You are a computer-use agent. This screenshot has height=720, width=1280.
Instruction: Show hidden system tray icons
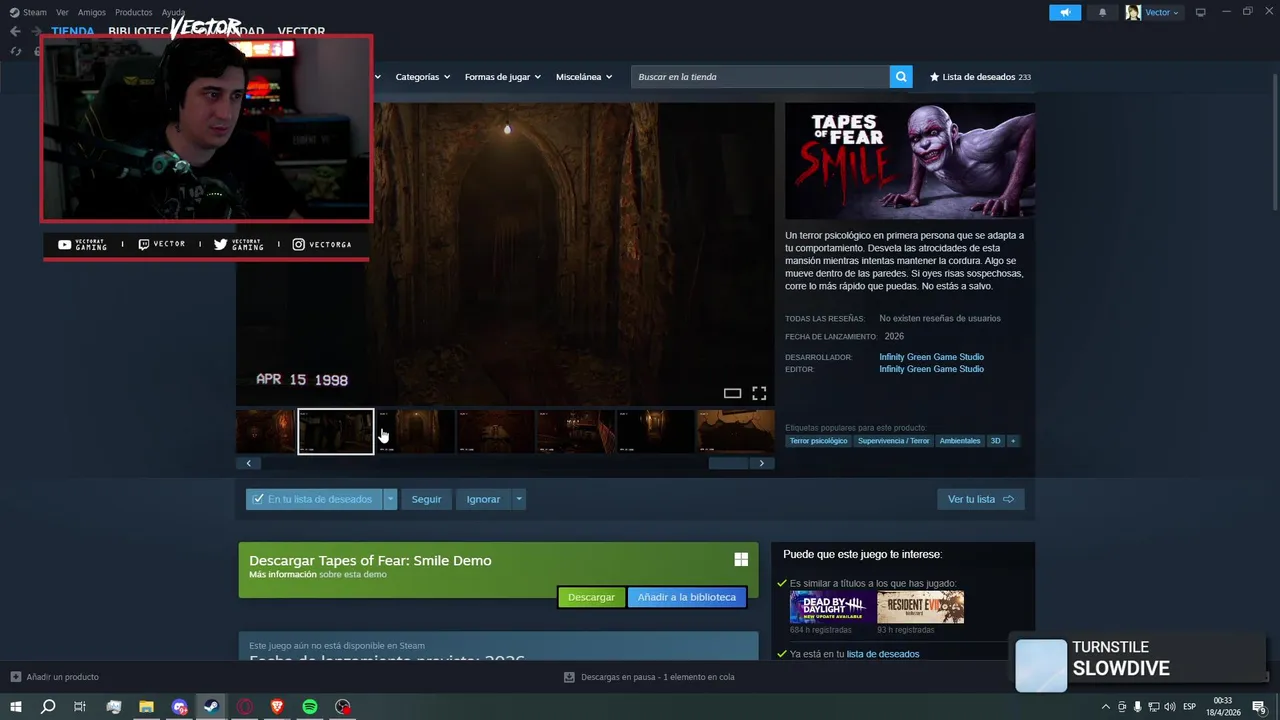(1106, 707)
